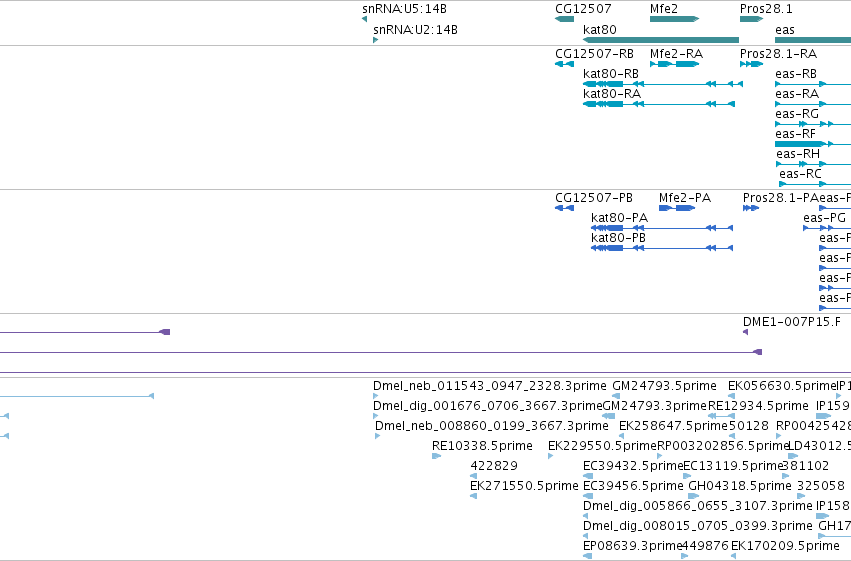Click the EK170209.5prime EST
The width and height of the screenshot is (851, 561).
734,557
